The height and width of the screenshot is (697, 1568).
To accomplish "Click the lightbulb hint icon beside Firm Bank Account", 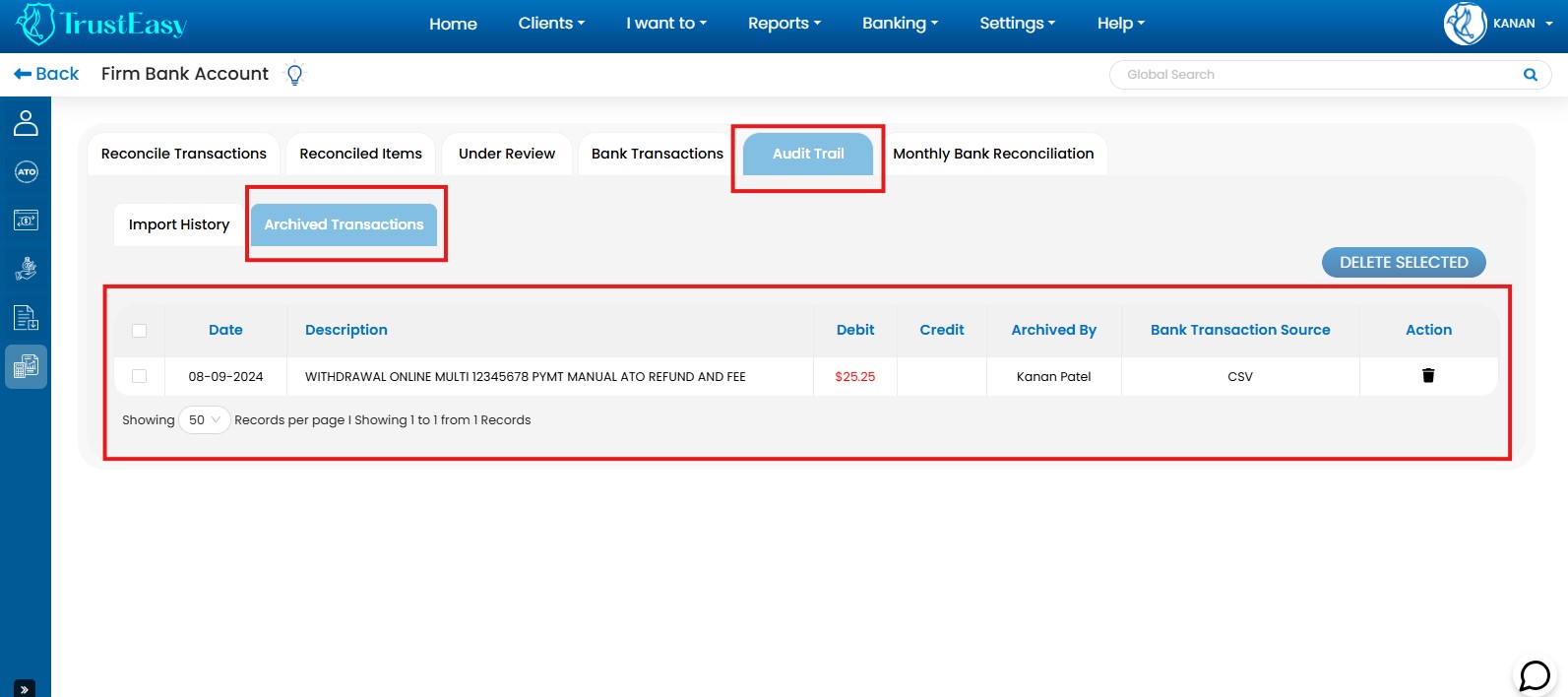I will pos(294,75).
